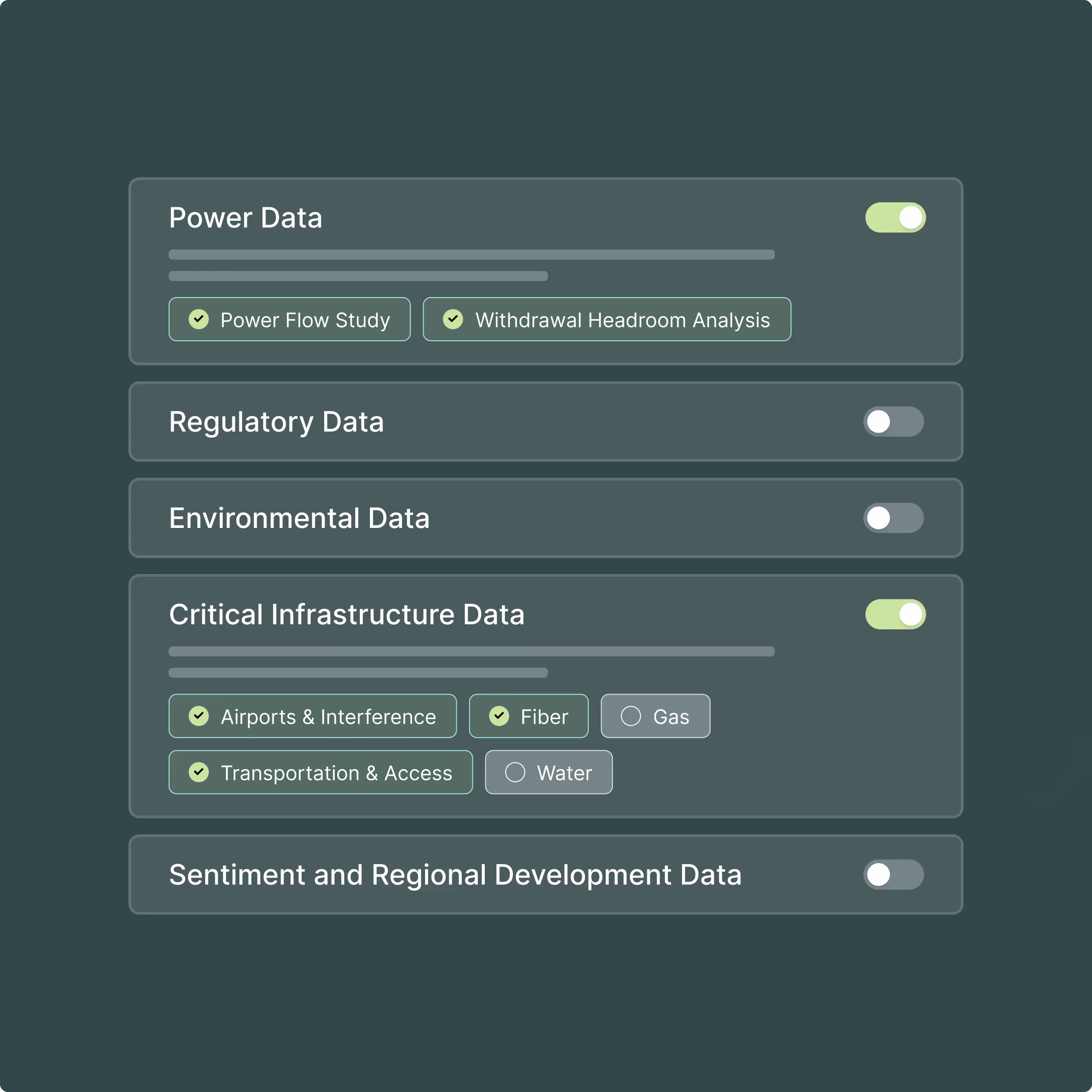The height and width of the screenshot is (1092, 1092).
Task: Enable Sentiment and Regional Development Data toggle
Action: point(893,874)
